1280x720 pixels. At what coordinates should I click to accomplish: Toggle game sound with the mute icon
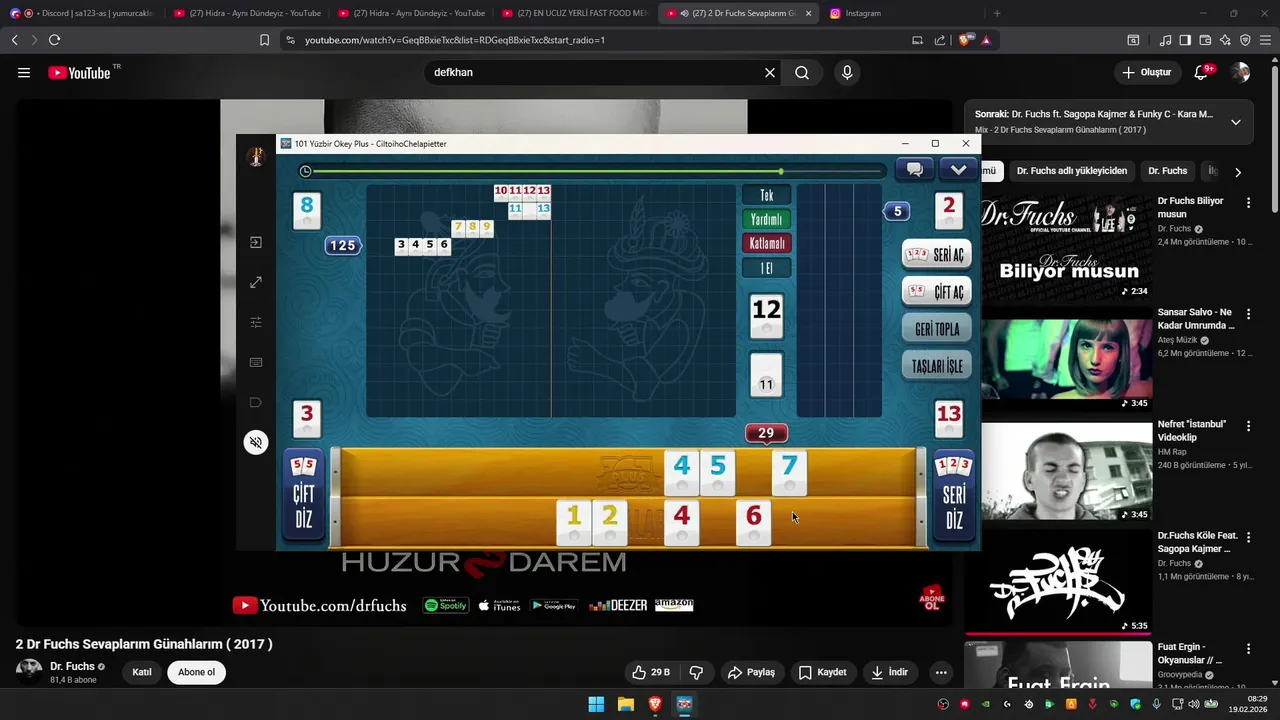pyautogui.click(x=256, y=442)
